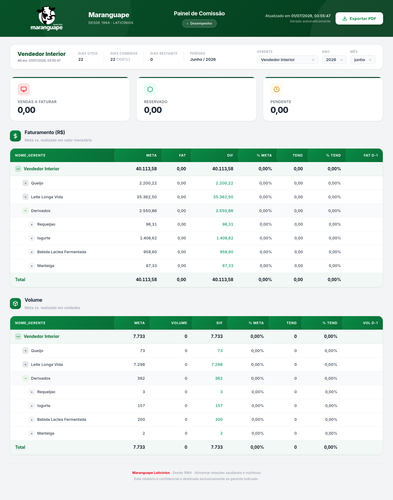
Task: Click the Total label in Faturamento table
Action: coord(20,280)
